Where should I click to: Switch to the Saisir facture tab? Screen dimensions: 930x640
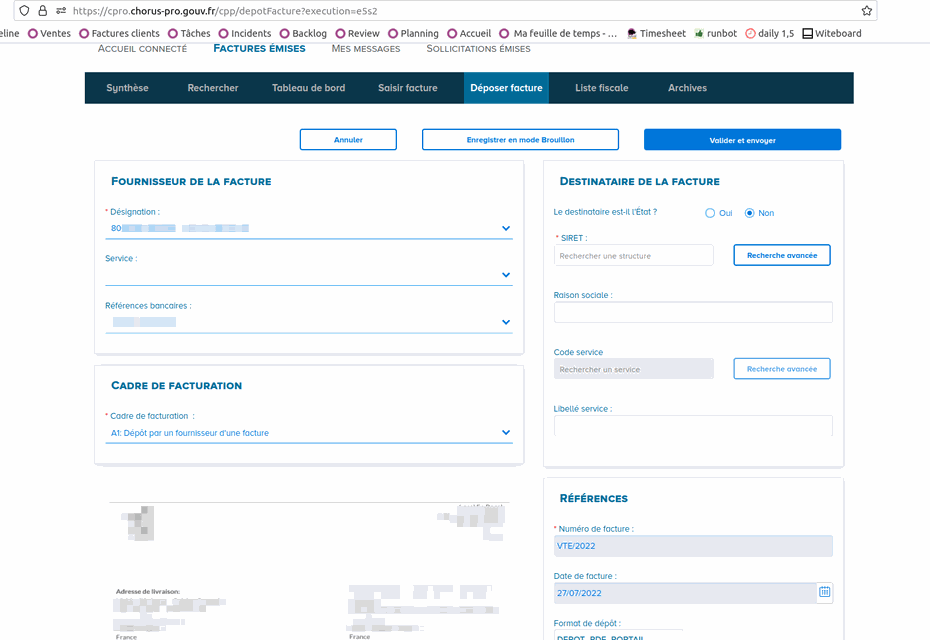tap(407, 88)
